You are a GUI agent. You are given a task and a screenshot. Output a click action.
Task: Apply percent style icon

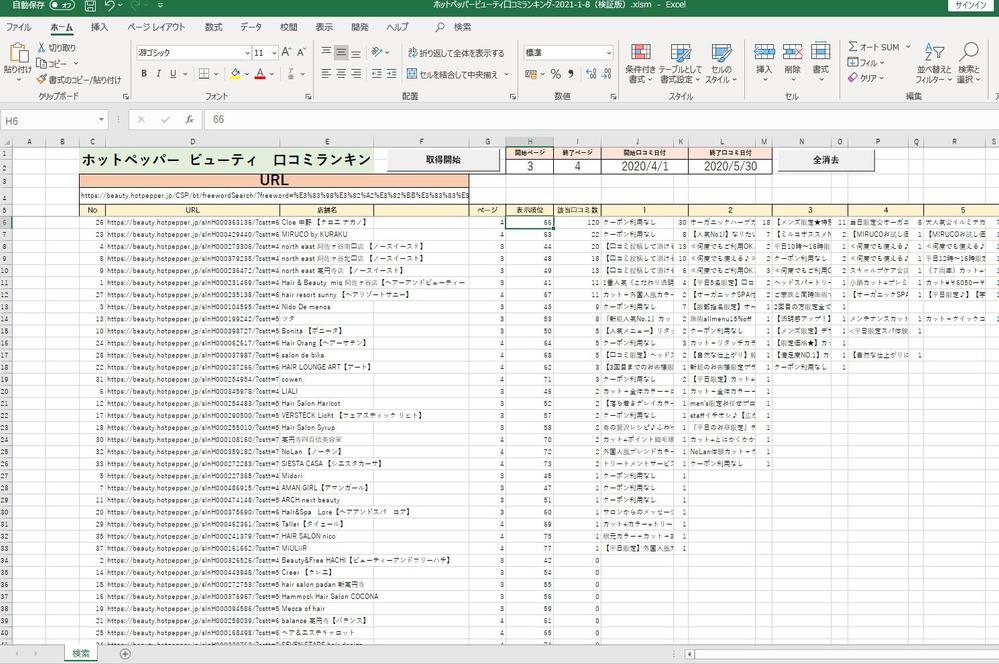(x=556, y=75)
